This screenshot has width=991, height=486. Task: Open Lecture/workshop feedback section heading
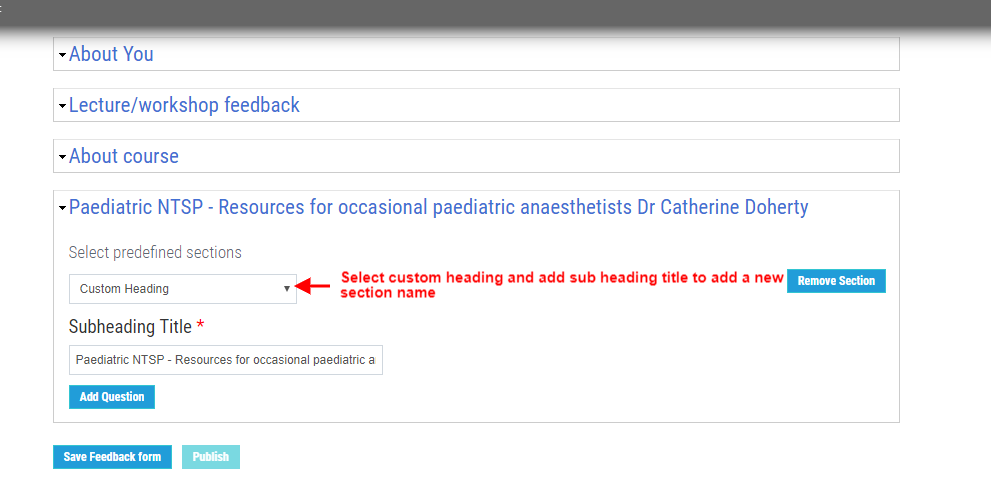pos(184,105)
